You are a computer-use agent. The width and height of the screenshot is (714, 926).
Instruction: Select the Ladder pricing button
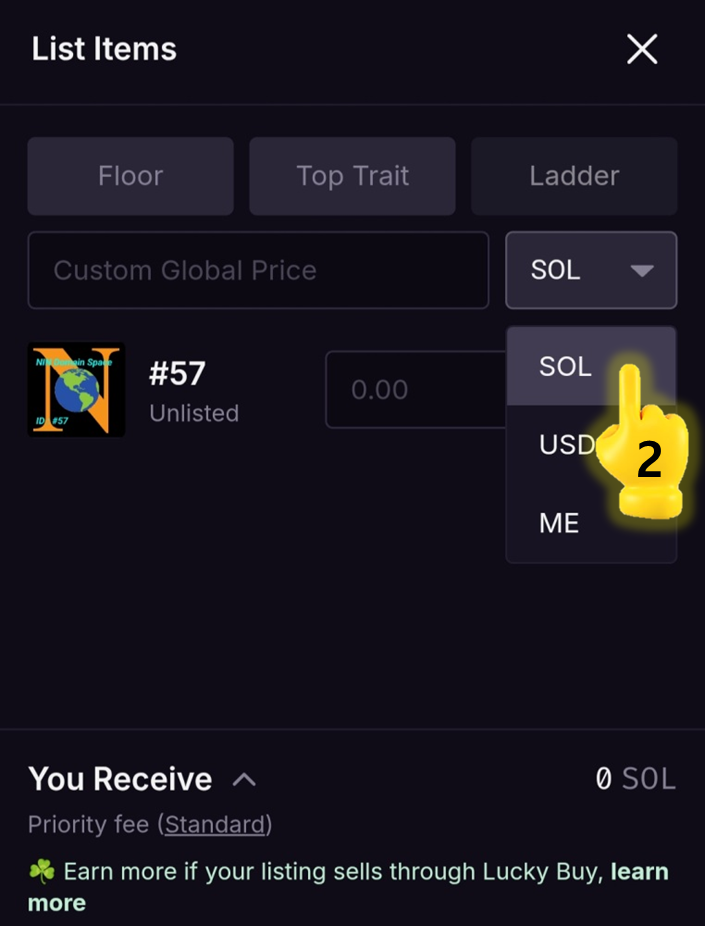tap(574, 176)
